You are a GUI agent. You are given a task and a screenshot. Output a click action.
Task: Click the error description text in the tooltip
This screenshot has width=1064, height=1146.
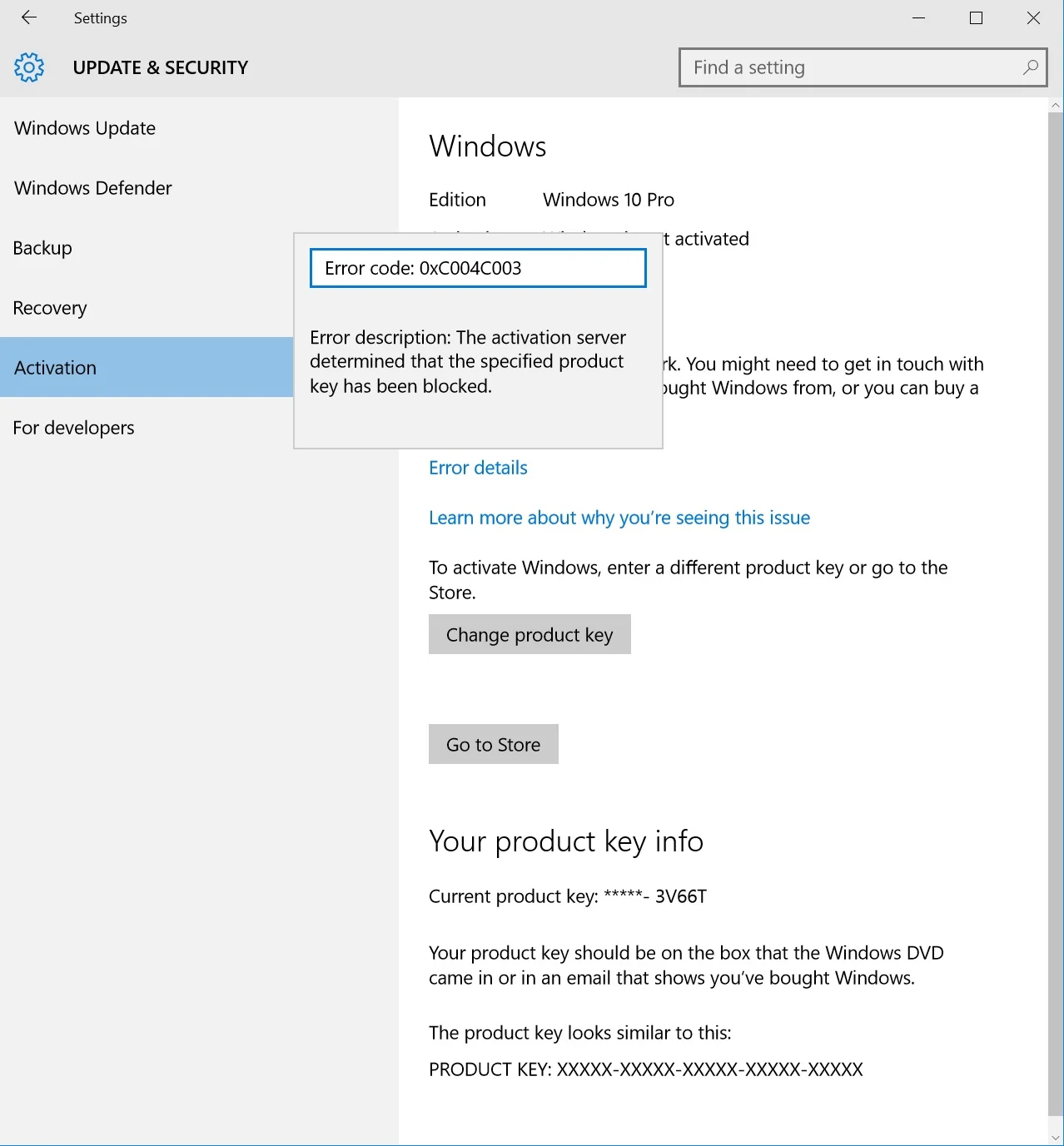click(x=468, y=362)
